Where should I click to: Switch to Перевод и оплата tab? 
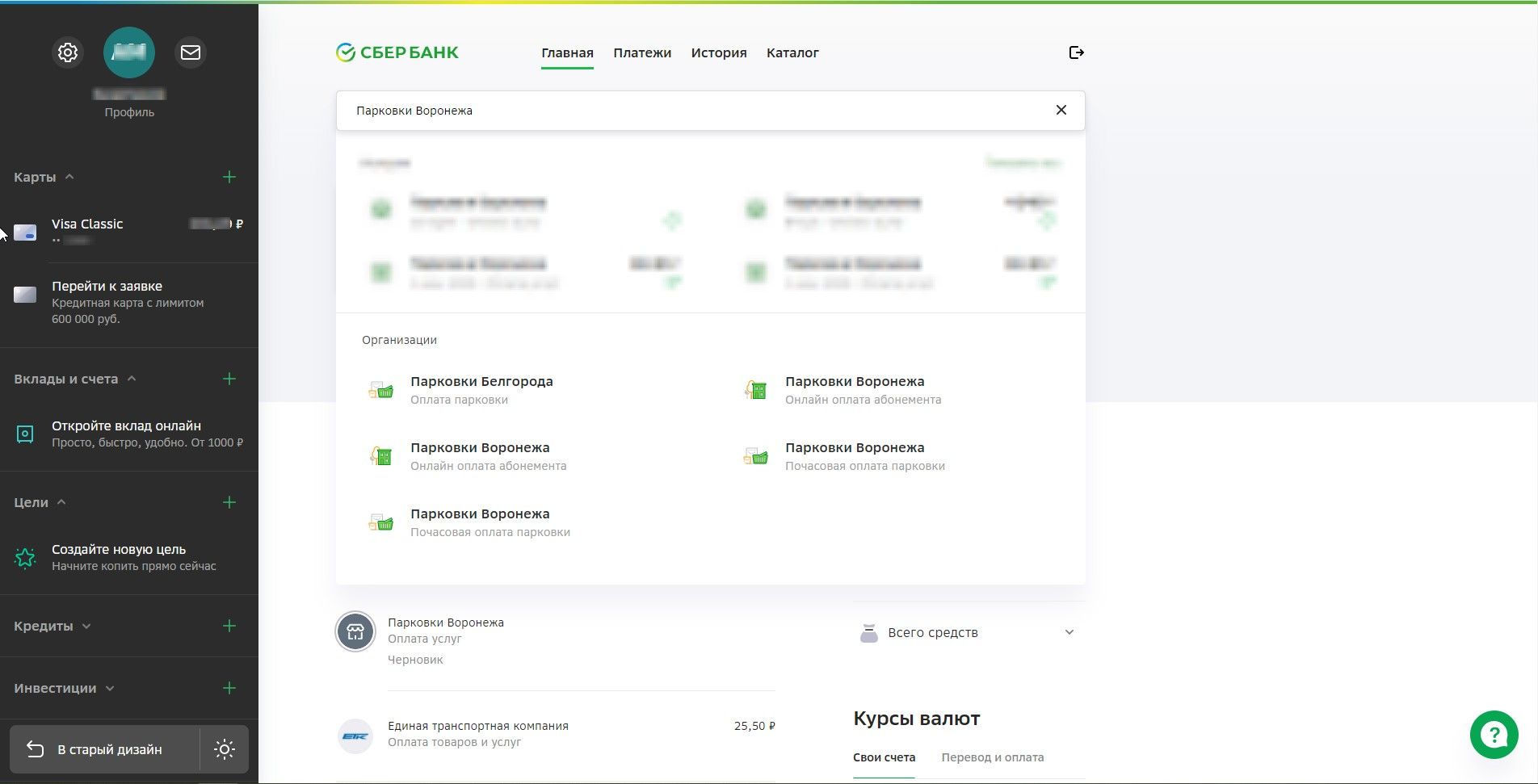click(x=993, y=757)
